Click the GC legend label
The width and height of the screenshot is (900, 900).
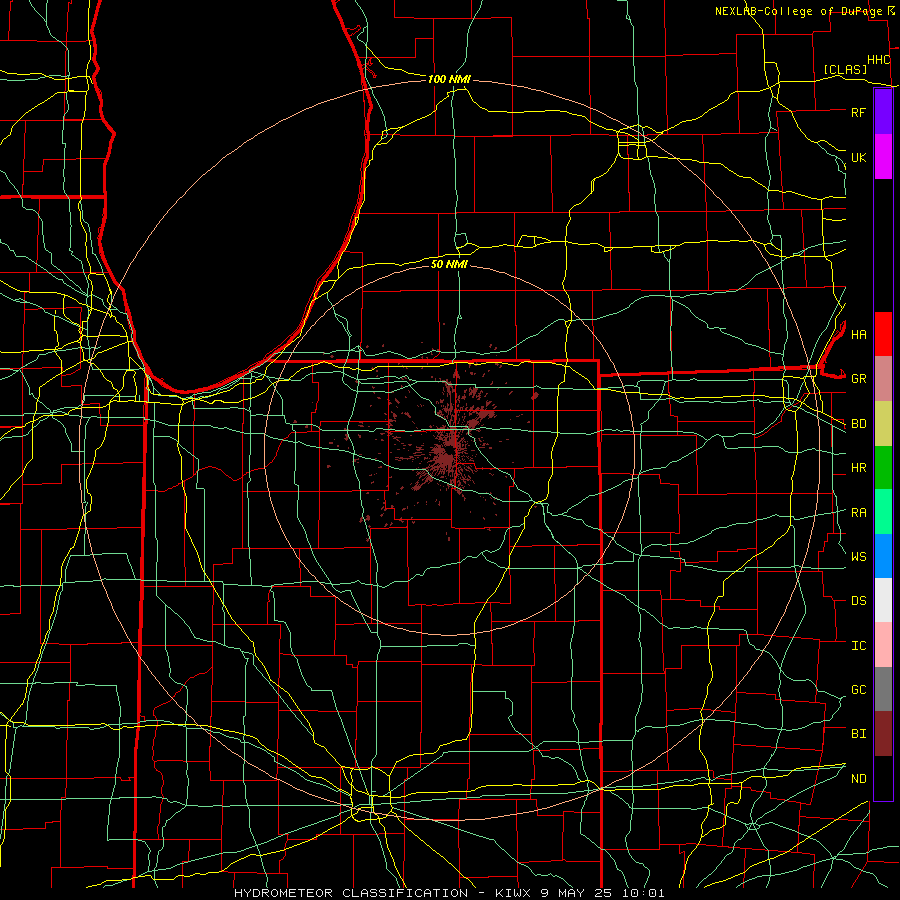click(858, 689)
